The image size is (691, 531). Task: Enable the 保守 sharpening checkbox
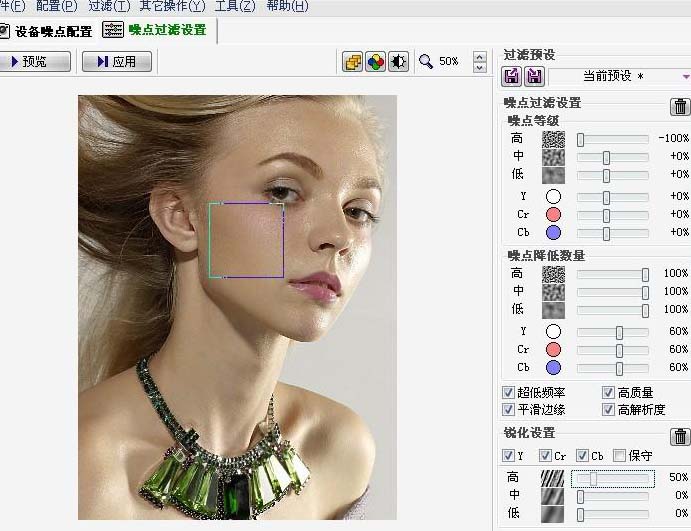coord(619,456)
